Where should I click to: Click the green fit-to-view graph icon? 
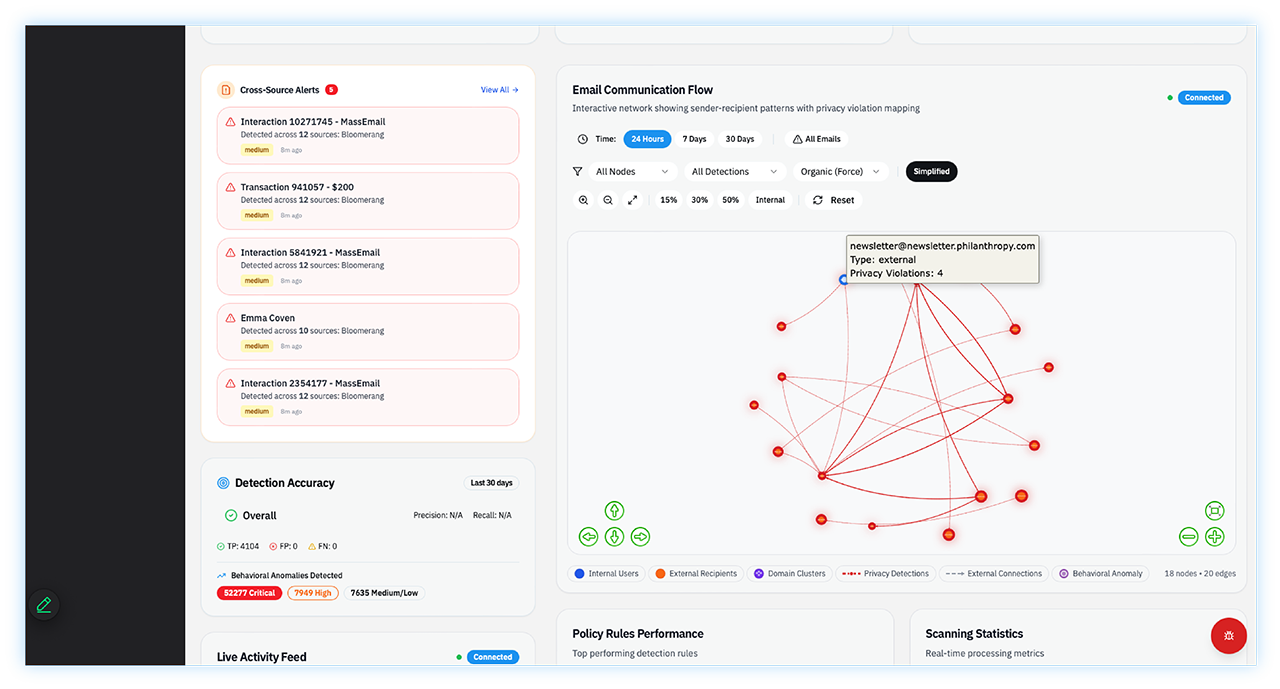pyautogui.click(x=1214, y=511)
